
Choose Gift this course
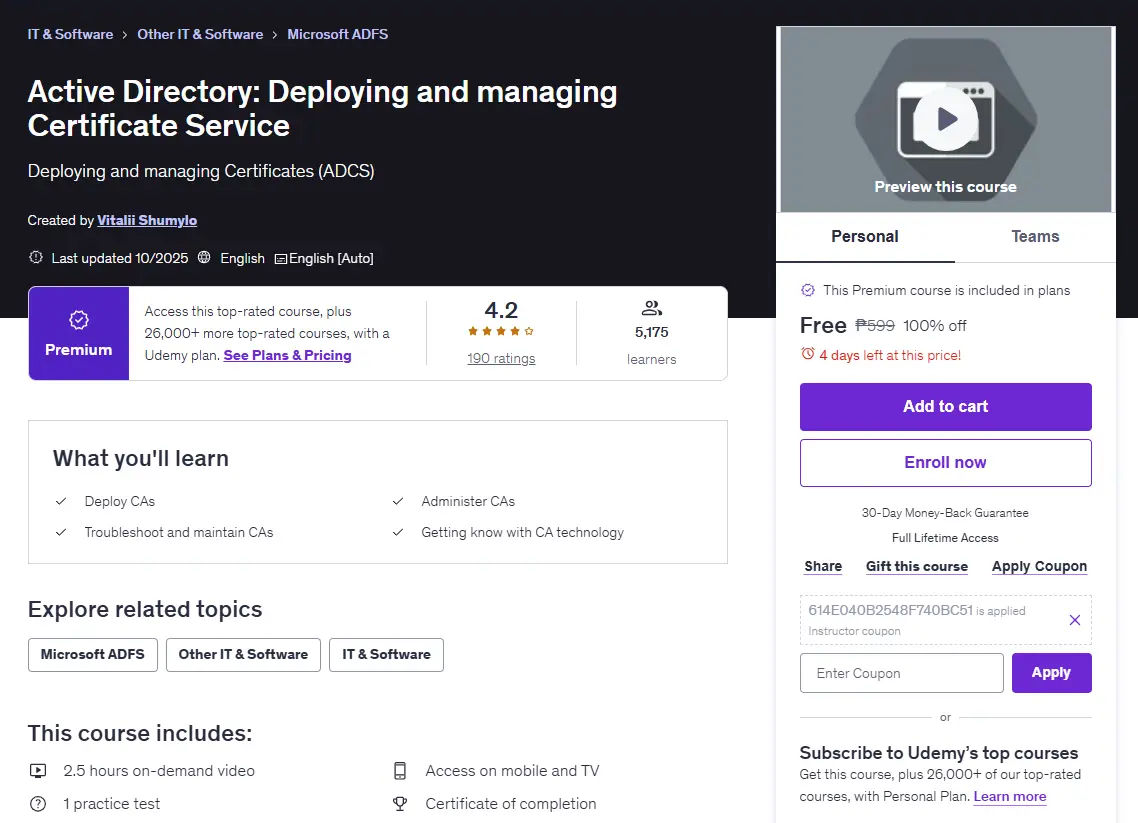point(917,566)
